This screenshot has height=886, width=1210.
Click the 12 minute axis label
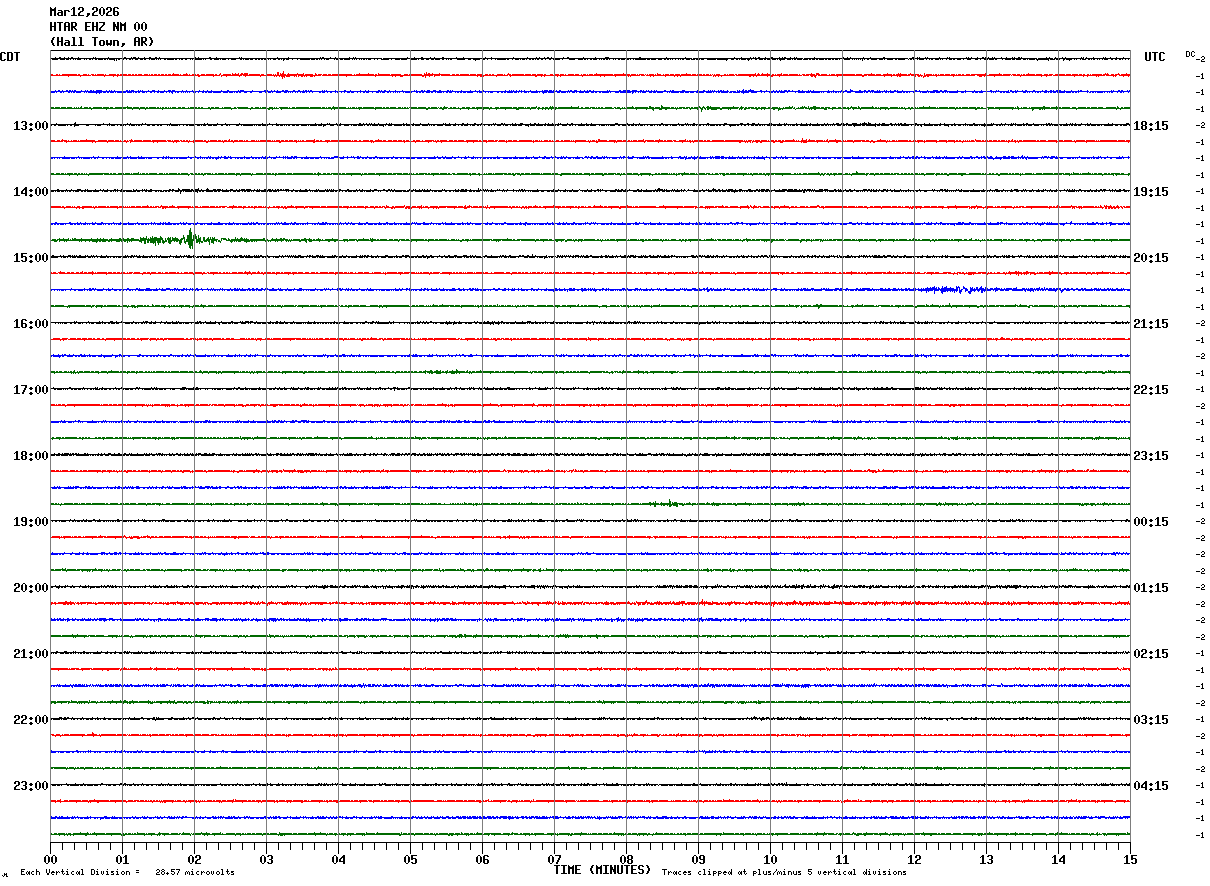pos(915,859)
